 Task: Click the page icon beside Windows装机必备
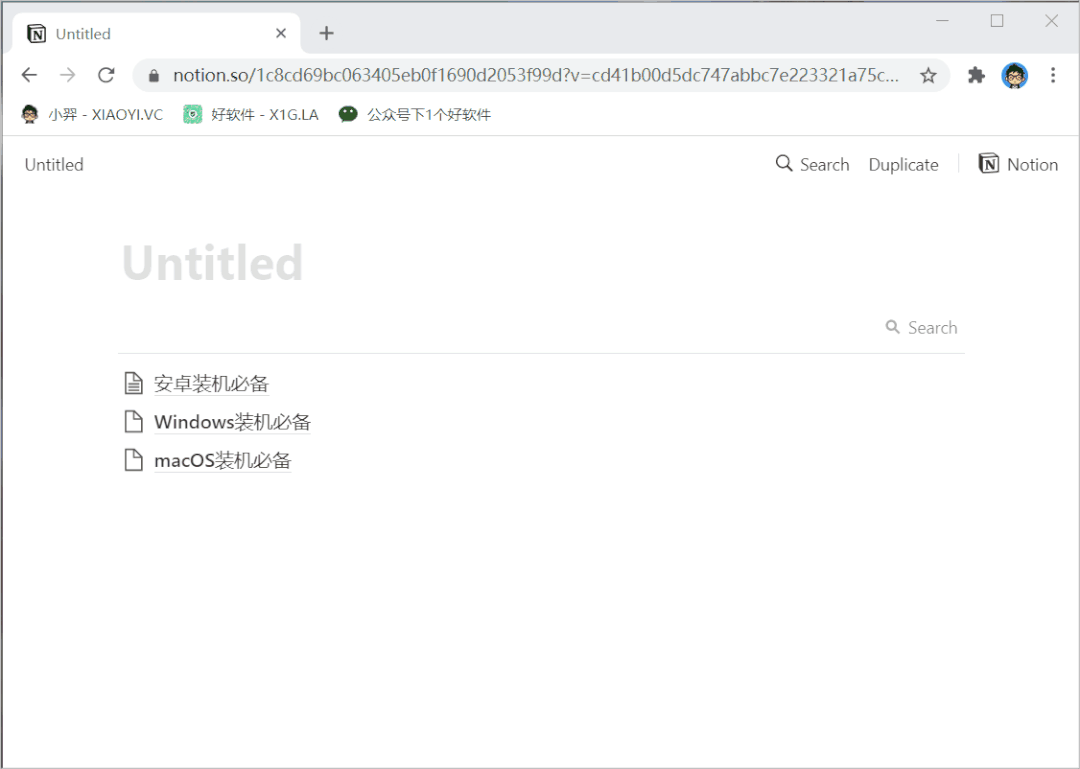click(x=134, y=422)
